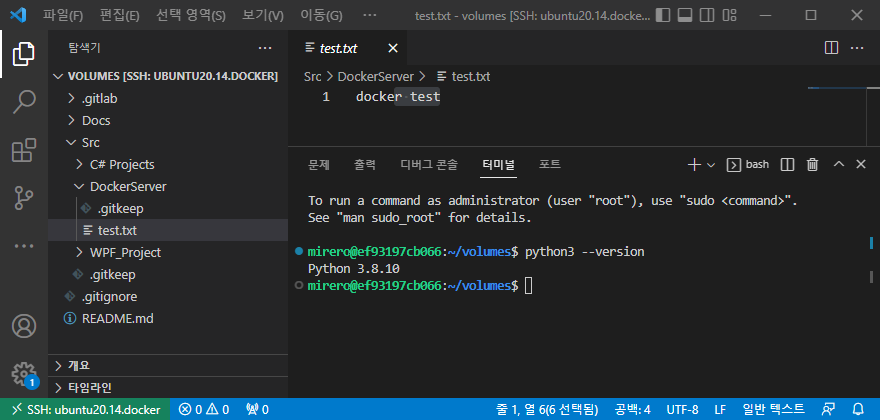Expand the WPF_Project folder
This screenshot has height=420, width=880.
coord(168,252)
